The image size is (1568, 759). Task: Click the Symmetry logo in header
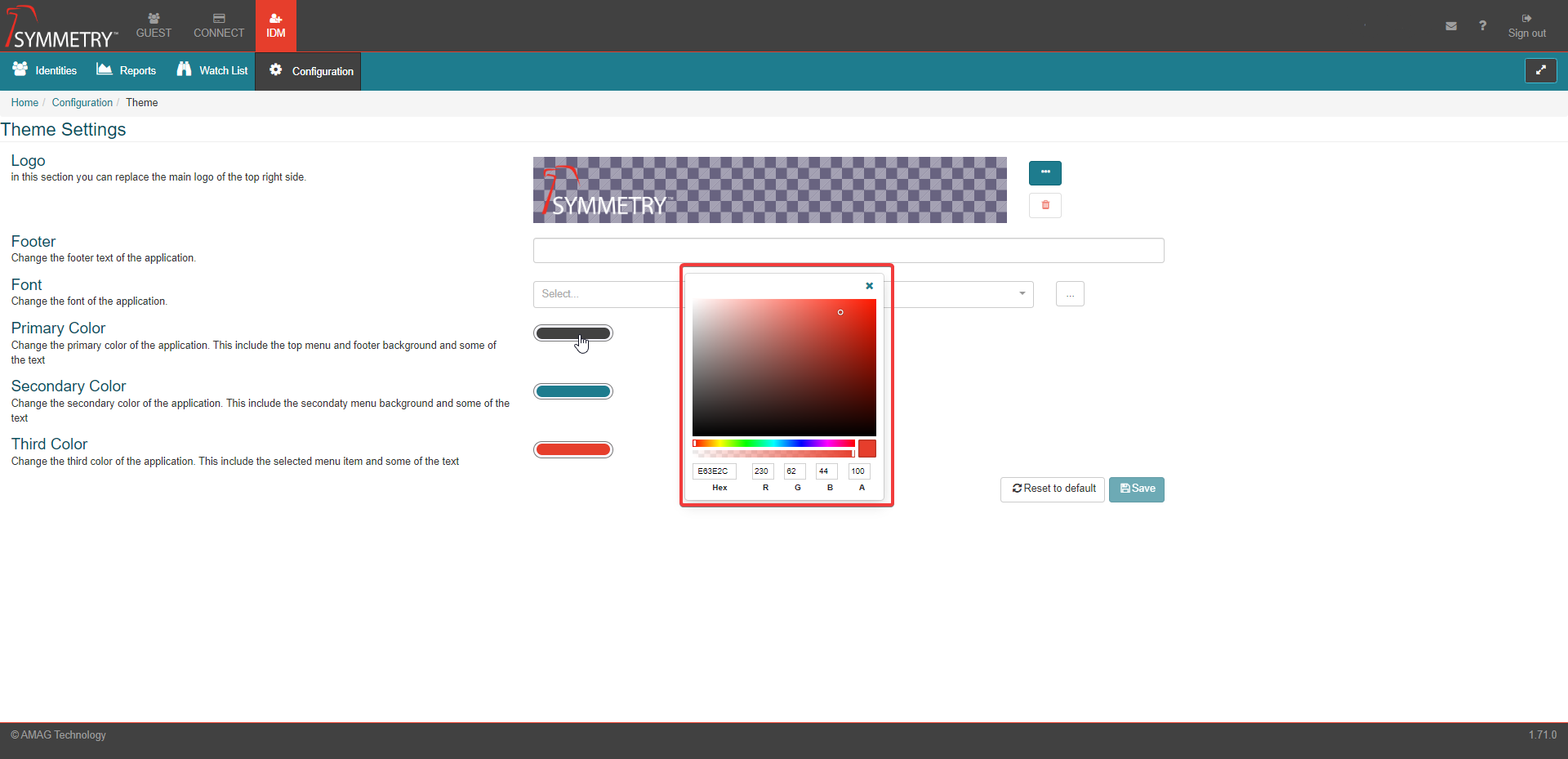tap(61, 27)
